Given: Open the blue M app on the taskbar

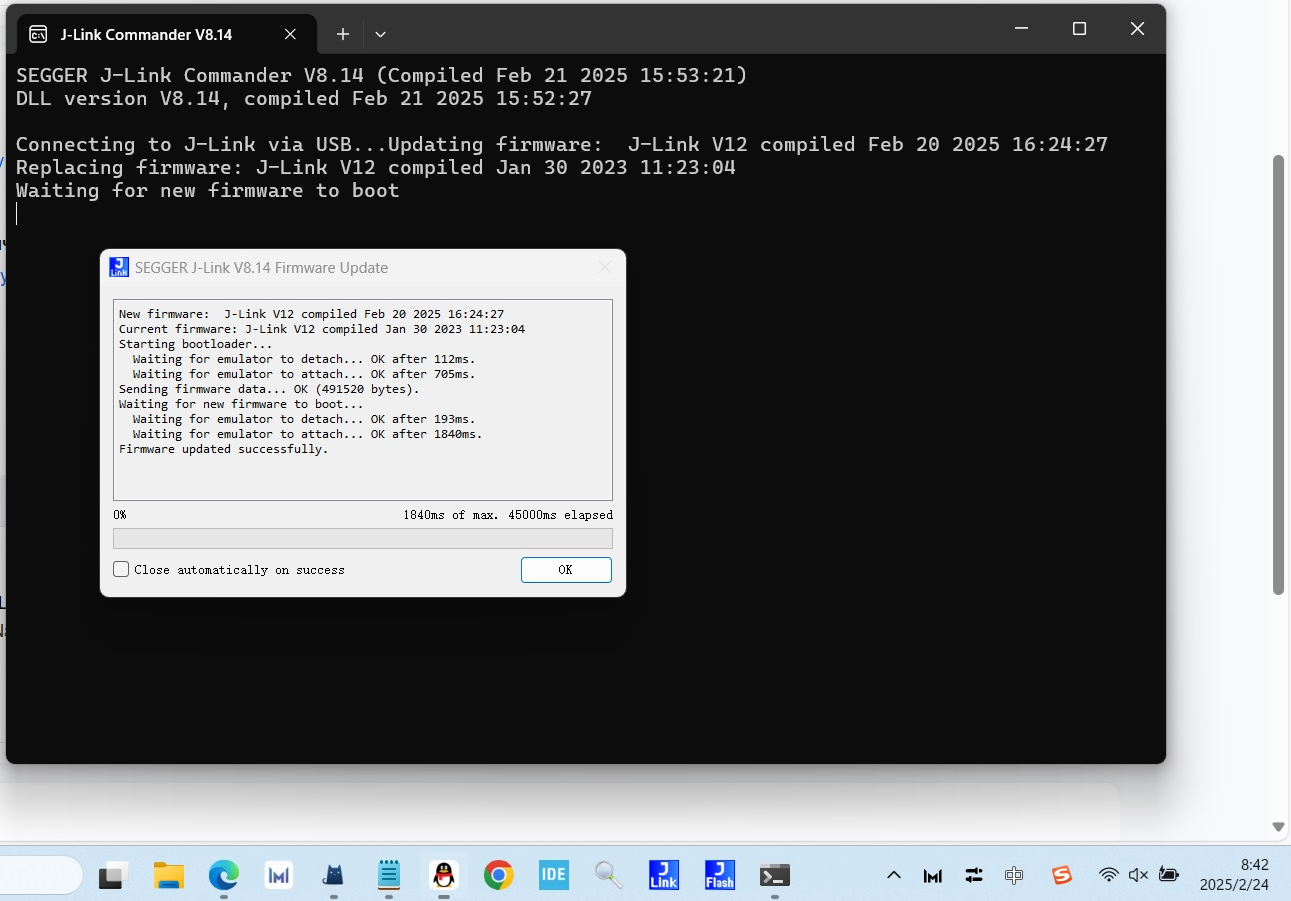Looking at the screenshot, I should coord(279,876).
